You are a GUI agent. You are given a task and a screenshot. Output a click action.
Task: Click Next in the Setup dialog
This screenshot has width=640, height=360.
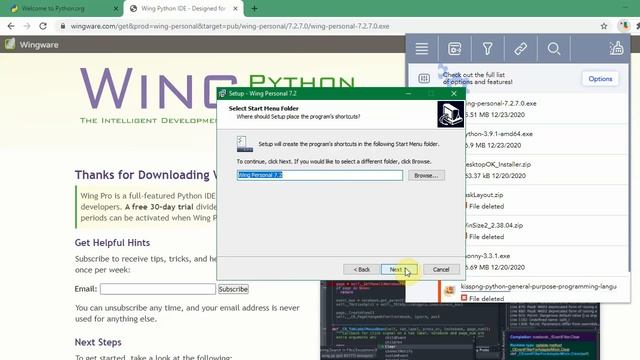399,269
